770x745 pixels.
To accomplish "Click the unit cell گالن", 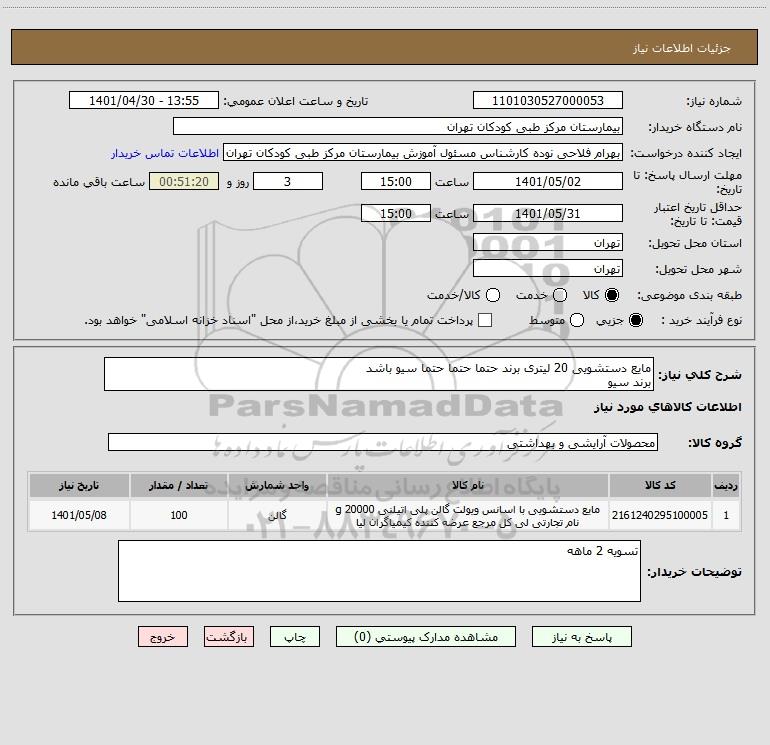I will tap(277, 515).
